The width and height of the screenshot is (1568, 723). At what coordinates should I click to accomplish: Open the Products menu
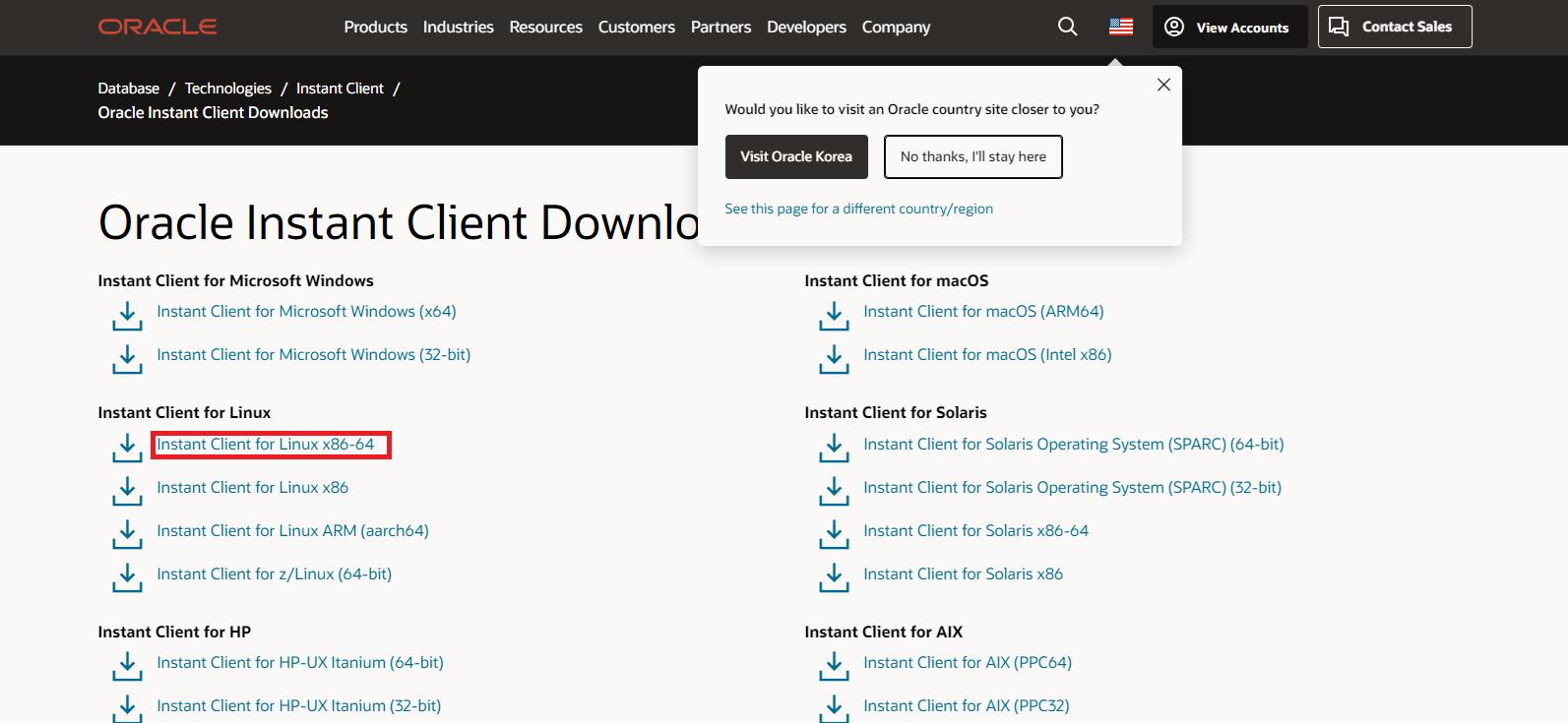(375, 27)
